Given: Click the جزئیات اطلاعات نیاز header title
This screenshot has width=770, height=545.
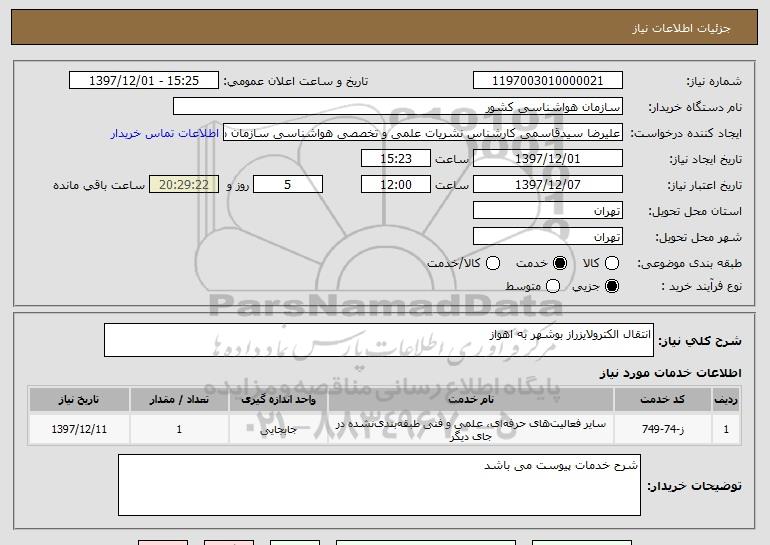Looking at the screenshot, I should (x=681, y=28).
